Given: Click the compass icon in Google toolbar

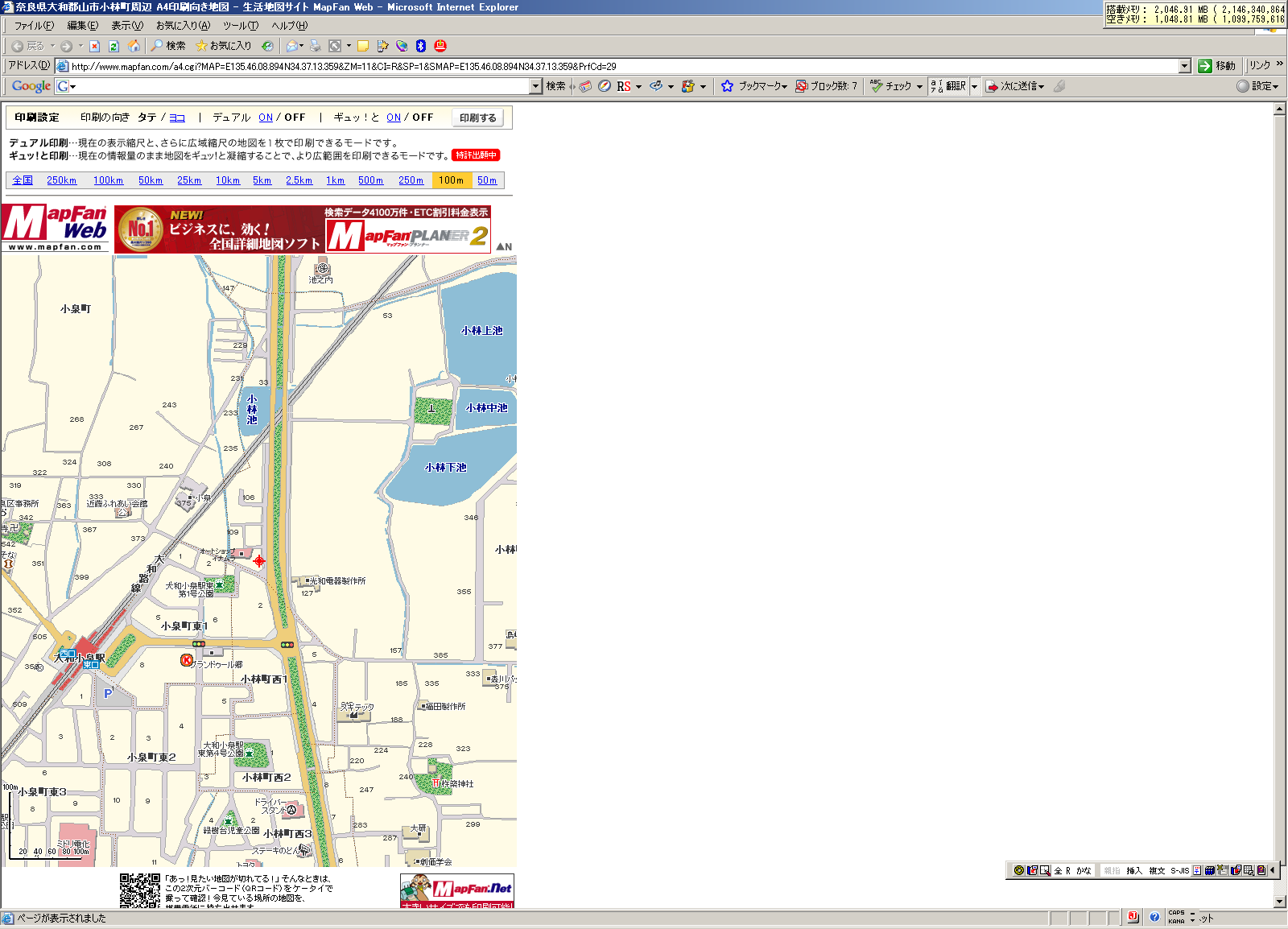Looking at the screenshot, I should pos(605,86).
